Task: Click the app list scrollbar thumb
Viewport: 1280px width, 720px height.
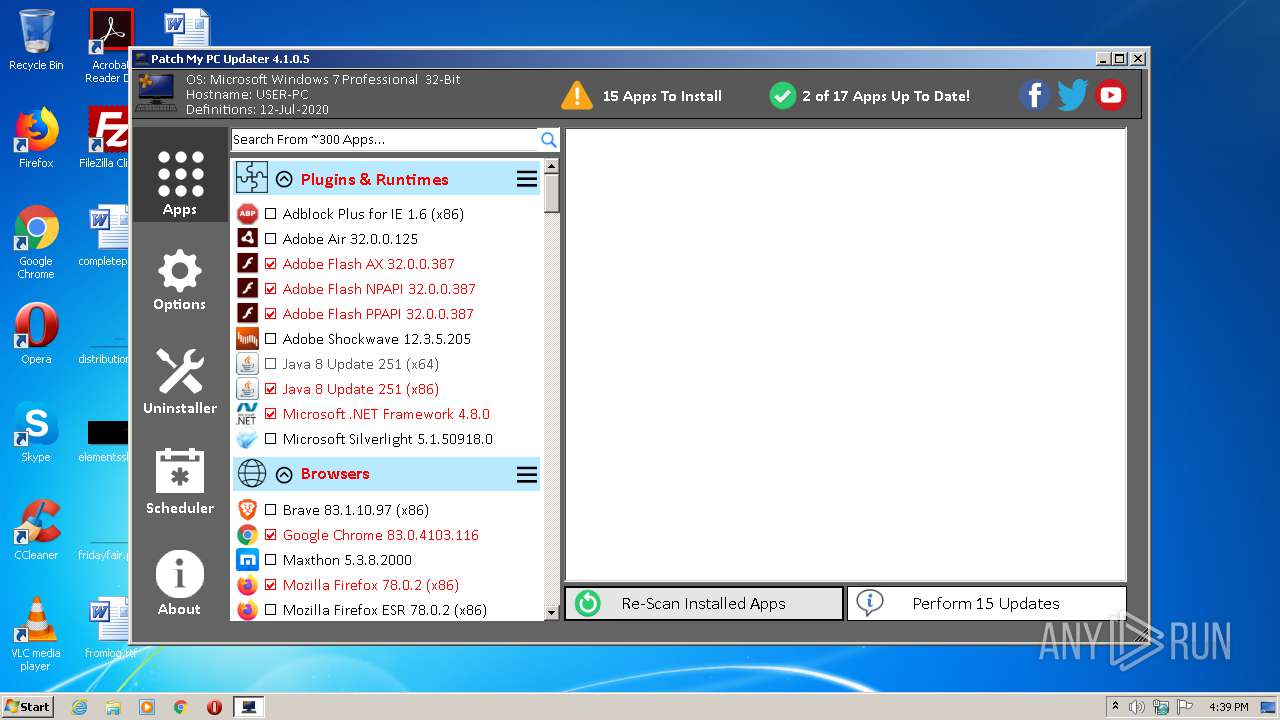Action: click(551, 192)
